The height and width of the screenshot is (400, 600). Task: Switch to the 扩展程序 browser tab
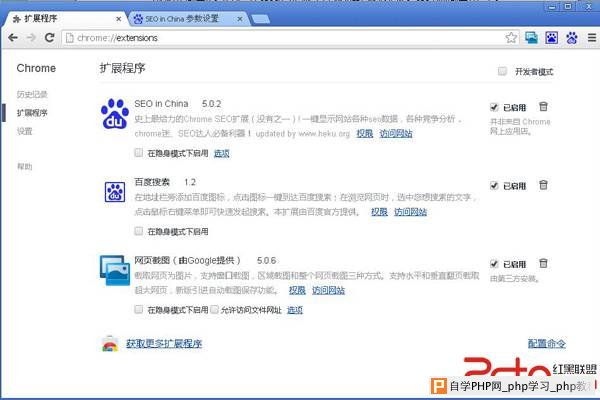tap(63, 18)
